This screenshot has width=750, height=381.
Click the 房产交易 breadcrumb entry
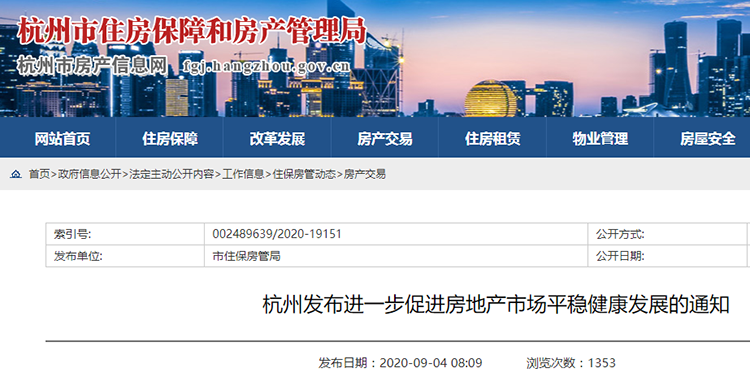(365, 174)
